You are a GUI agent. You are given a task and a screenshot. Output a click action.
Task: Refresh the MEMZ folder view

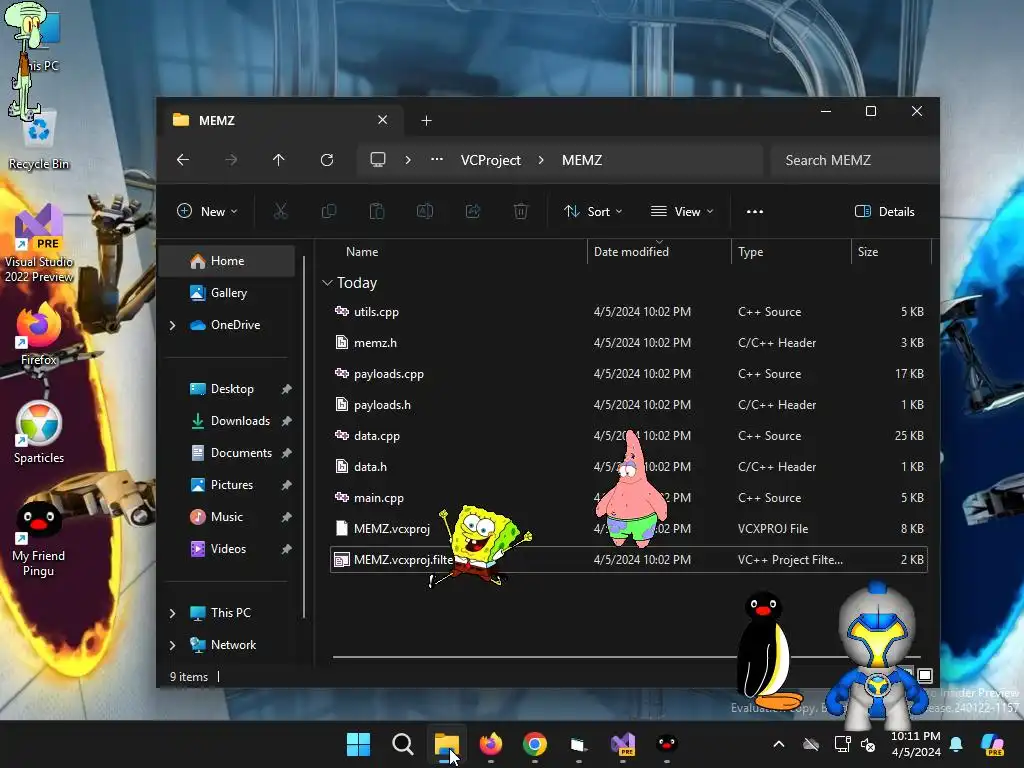point(327,160)
